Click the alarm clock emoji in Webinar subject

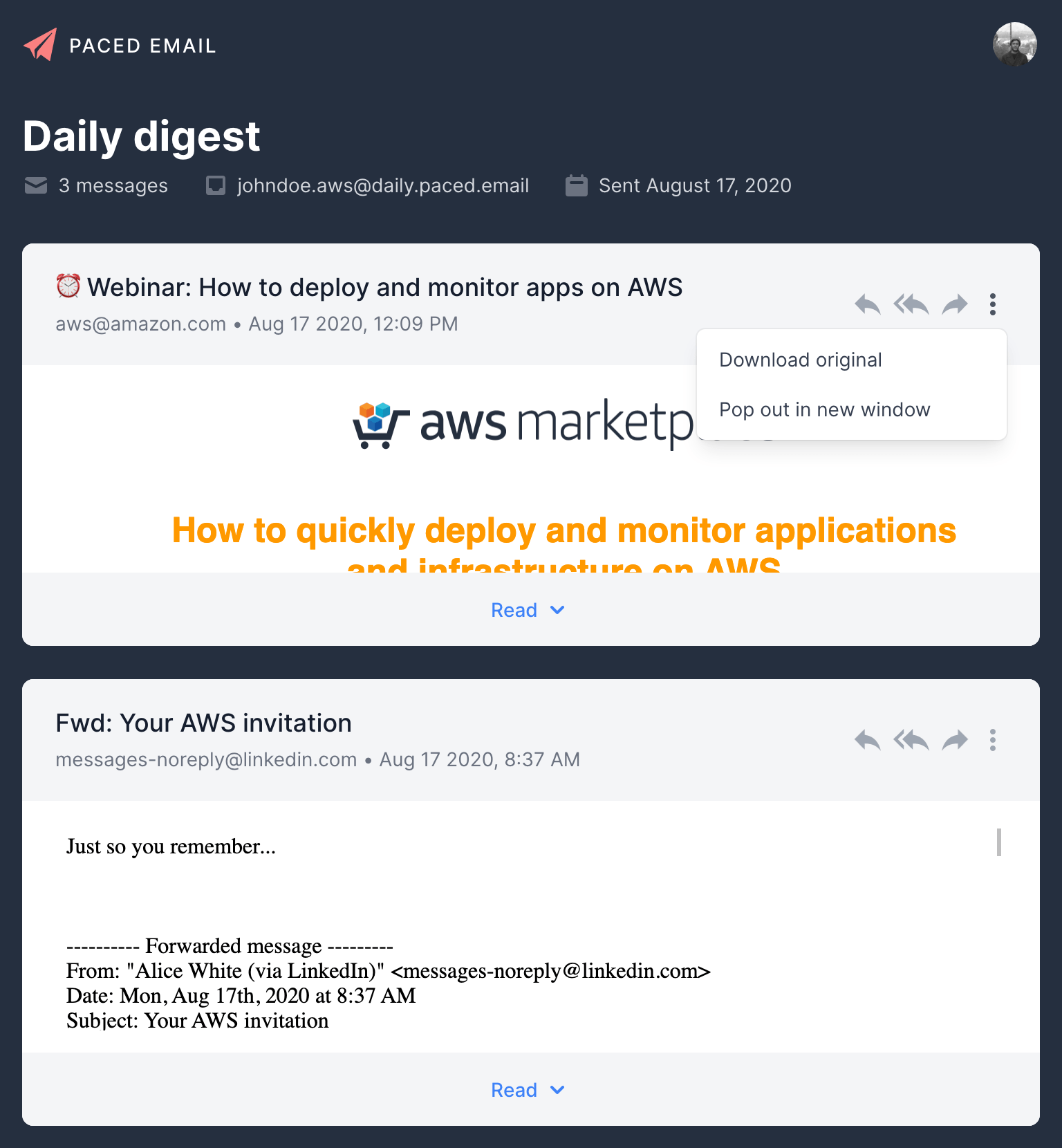click(68, 286)
